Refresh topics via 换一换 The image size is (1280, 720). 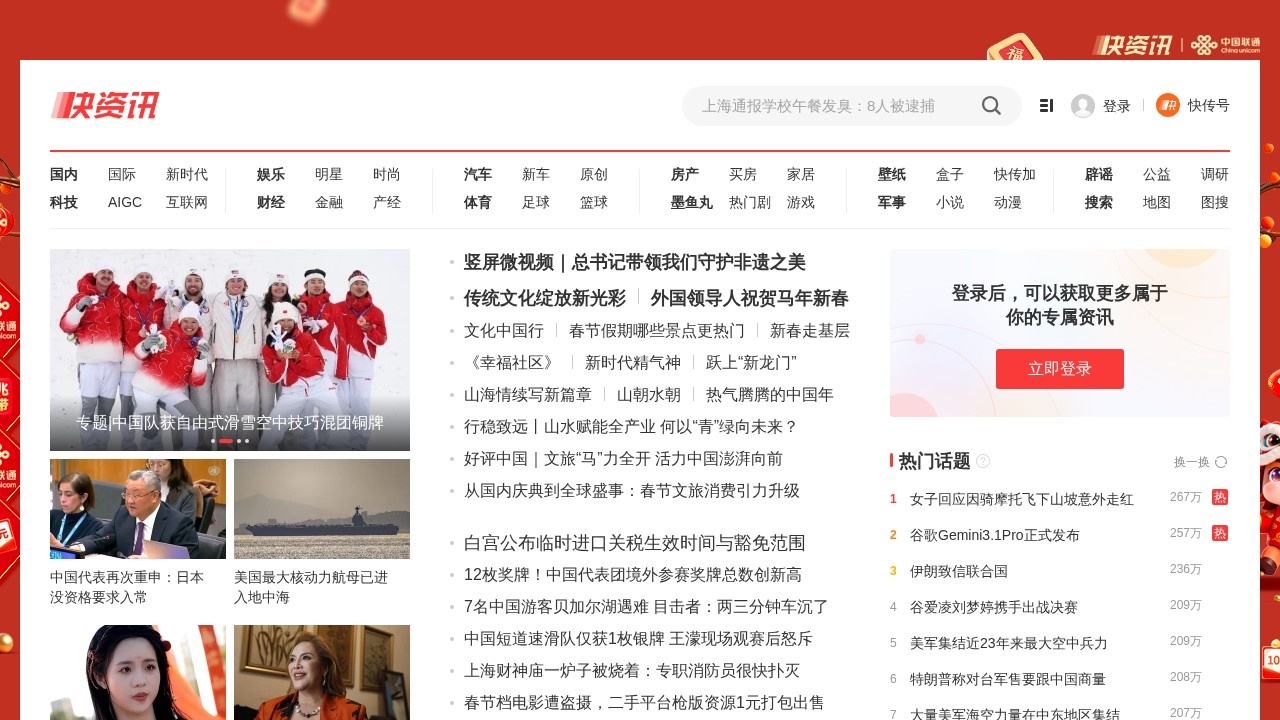click(x=1192, y=462)
